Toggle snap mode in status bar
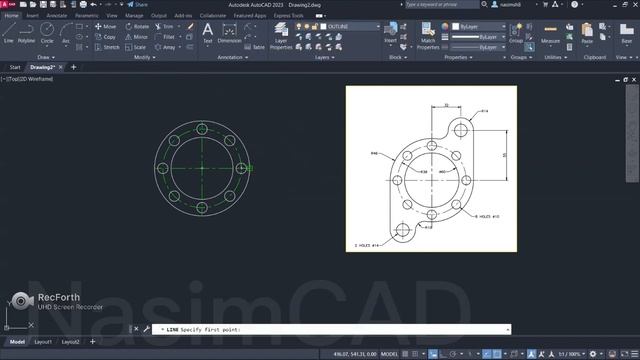This screenshot has height=360, width=640. [415, 354]
